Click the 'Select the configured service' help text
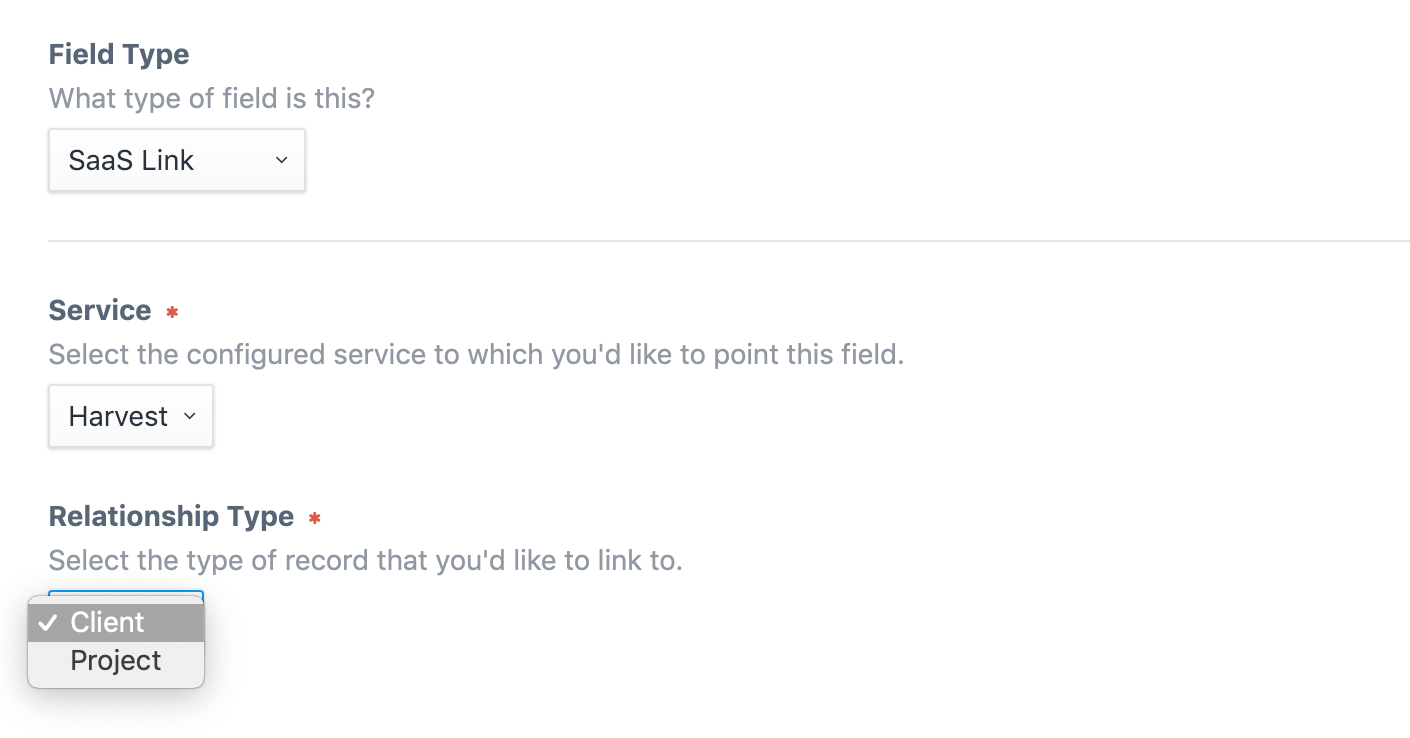Screen dimensions: 1410x738 pos(475,355)
